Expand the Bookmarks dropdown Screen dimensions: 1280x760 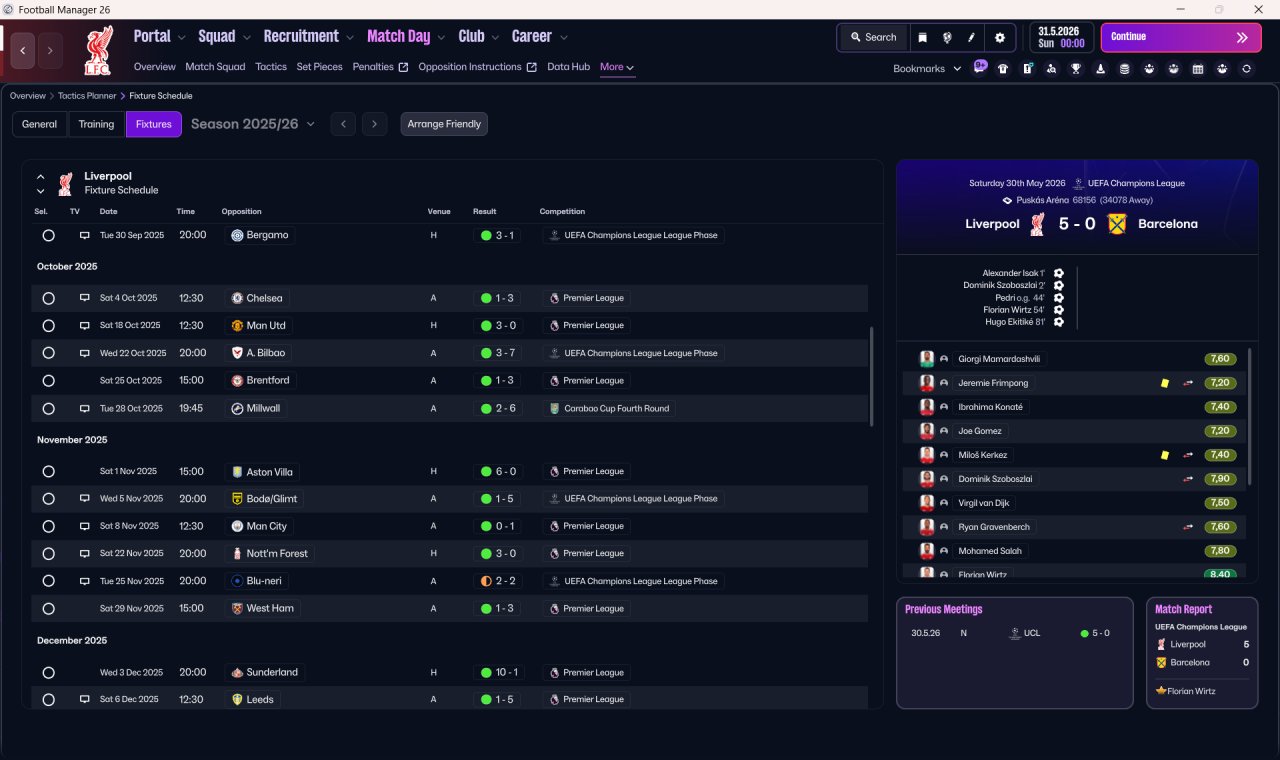pos(927,69)
